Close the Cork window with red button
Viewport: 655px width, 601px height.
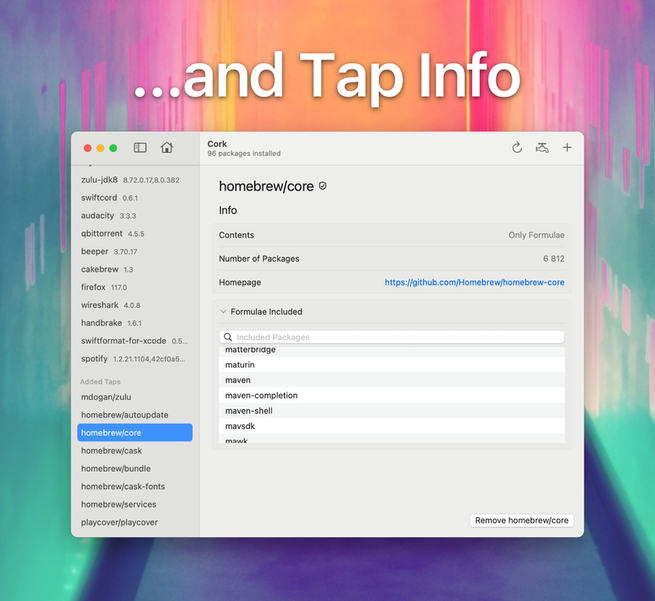(x=88, y=148)
